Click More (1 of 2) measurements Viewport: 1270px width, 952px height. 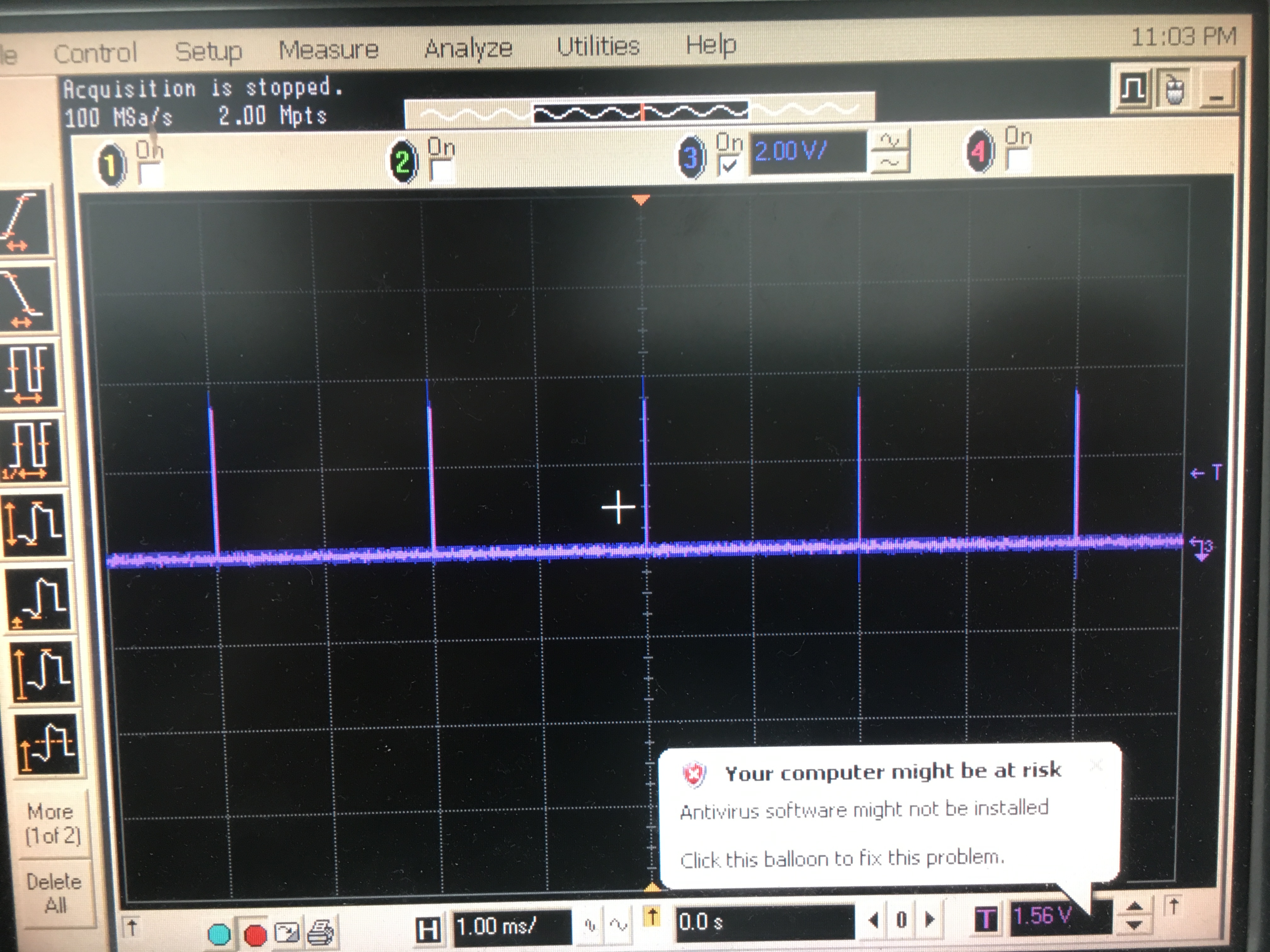[x=52, y=824]
